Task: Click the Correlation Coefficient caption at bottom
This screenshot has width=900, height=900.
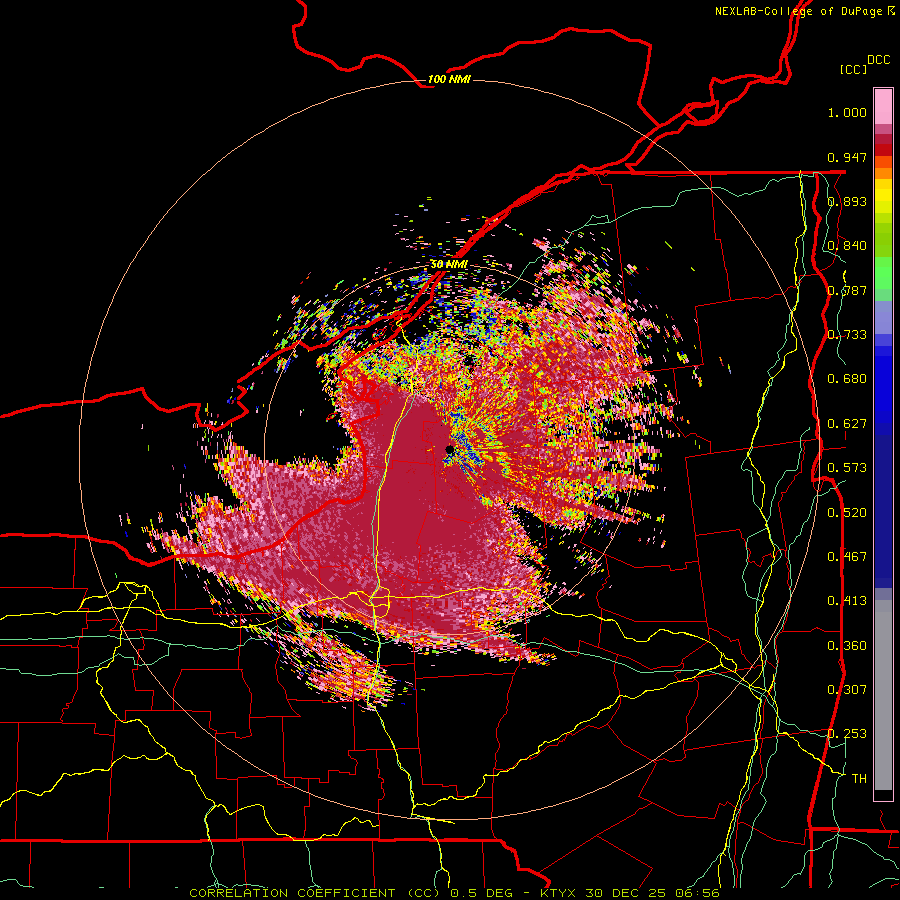Action: (x=454, y=893)
